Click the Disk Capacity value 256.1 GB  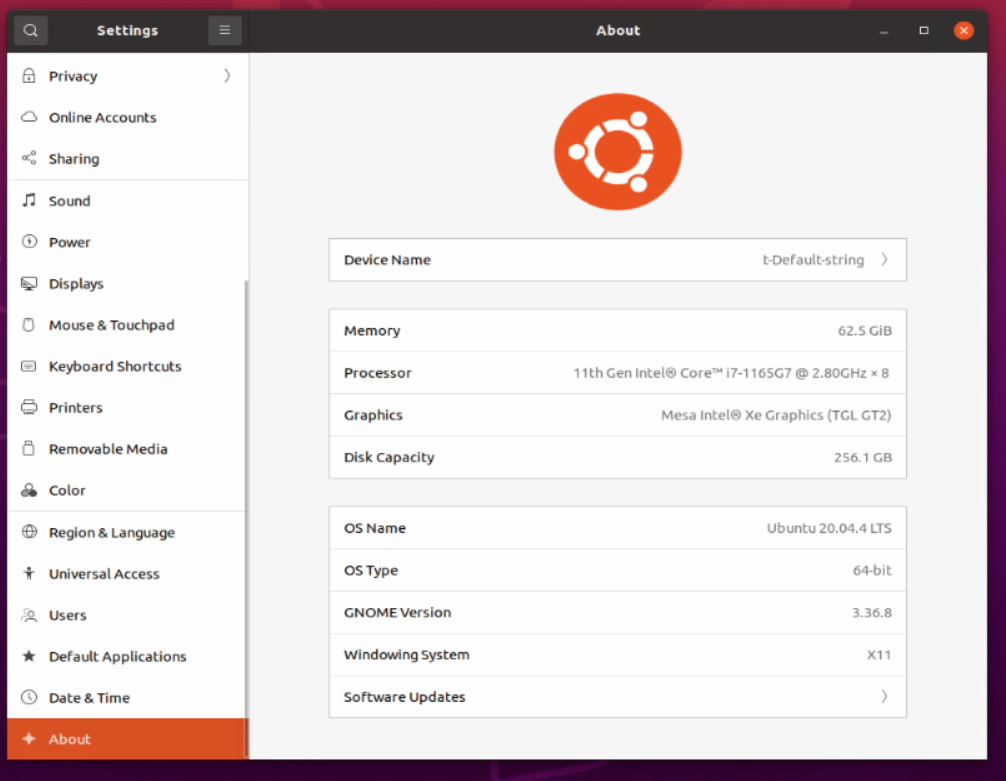862,457
